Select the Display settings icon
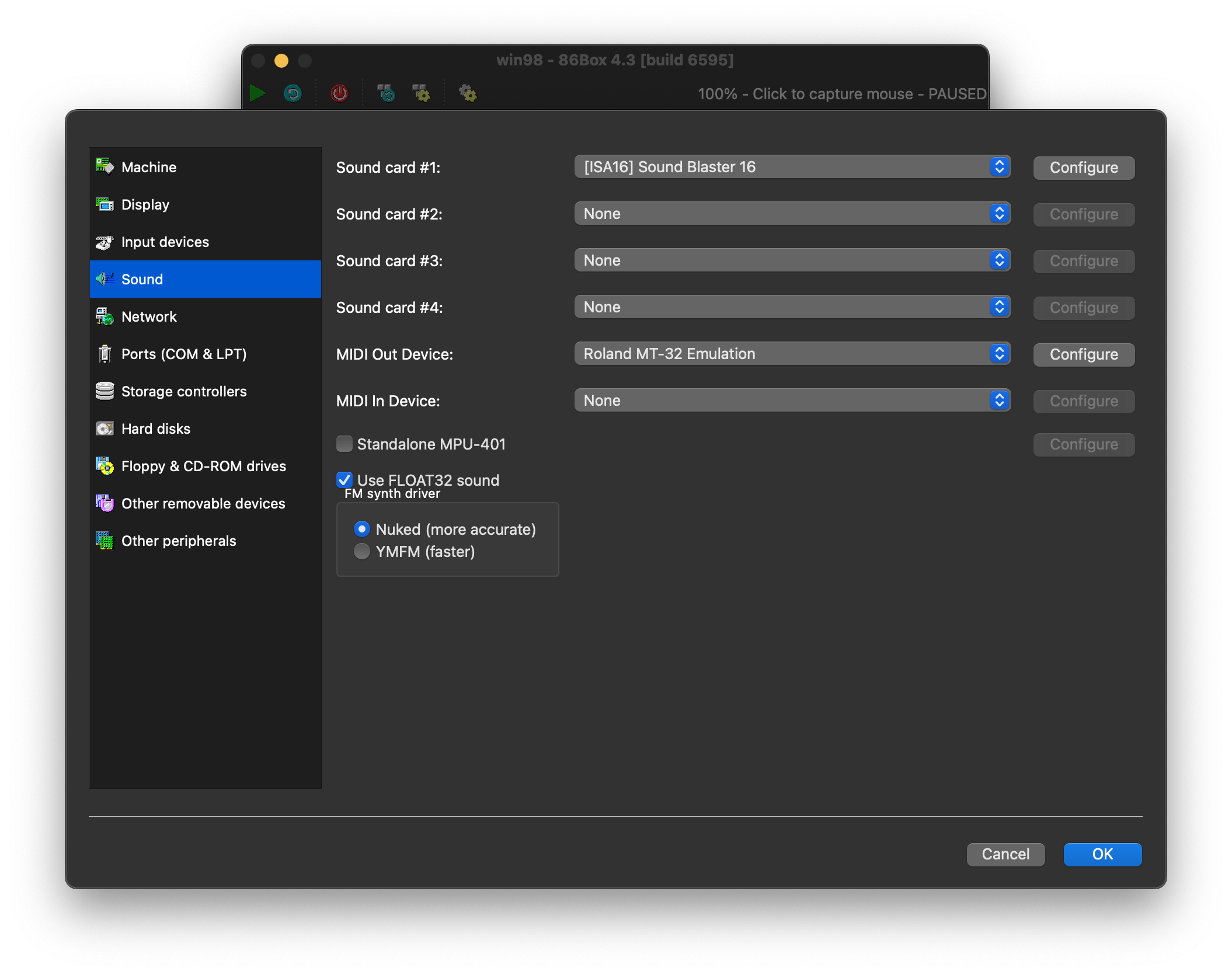Image resolution: width=1232 pixels, height=975 pixels. click(105, 204)
